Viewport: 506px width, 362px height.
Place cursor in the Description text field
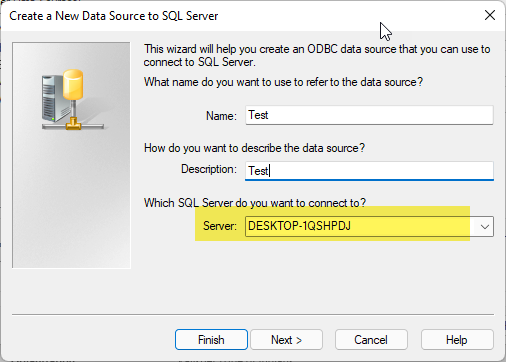(369, 171)
